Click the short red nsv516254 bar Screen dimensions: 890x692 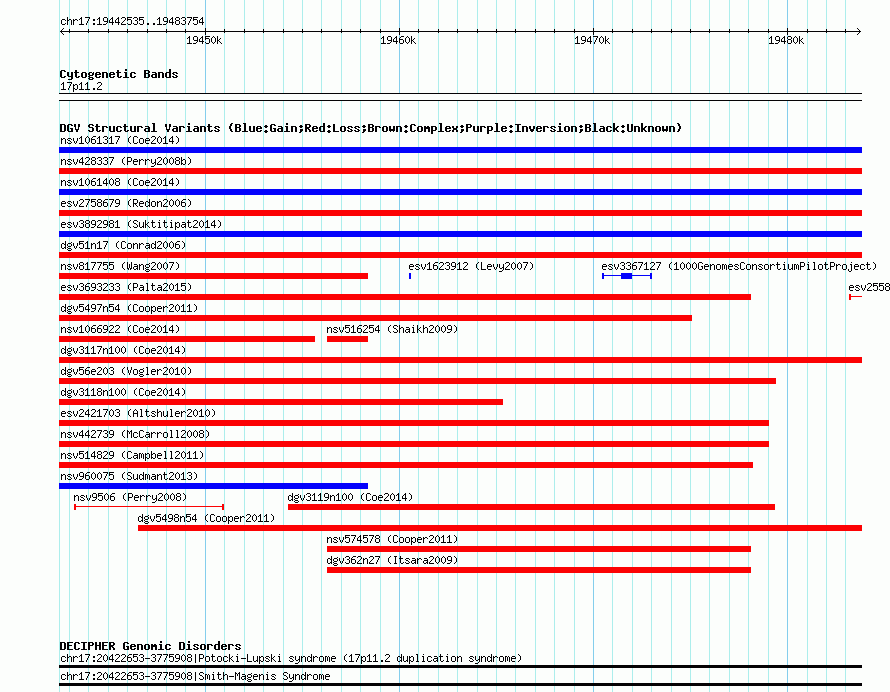[x=347, y=339]
